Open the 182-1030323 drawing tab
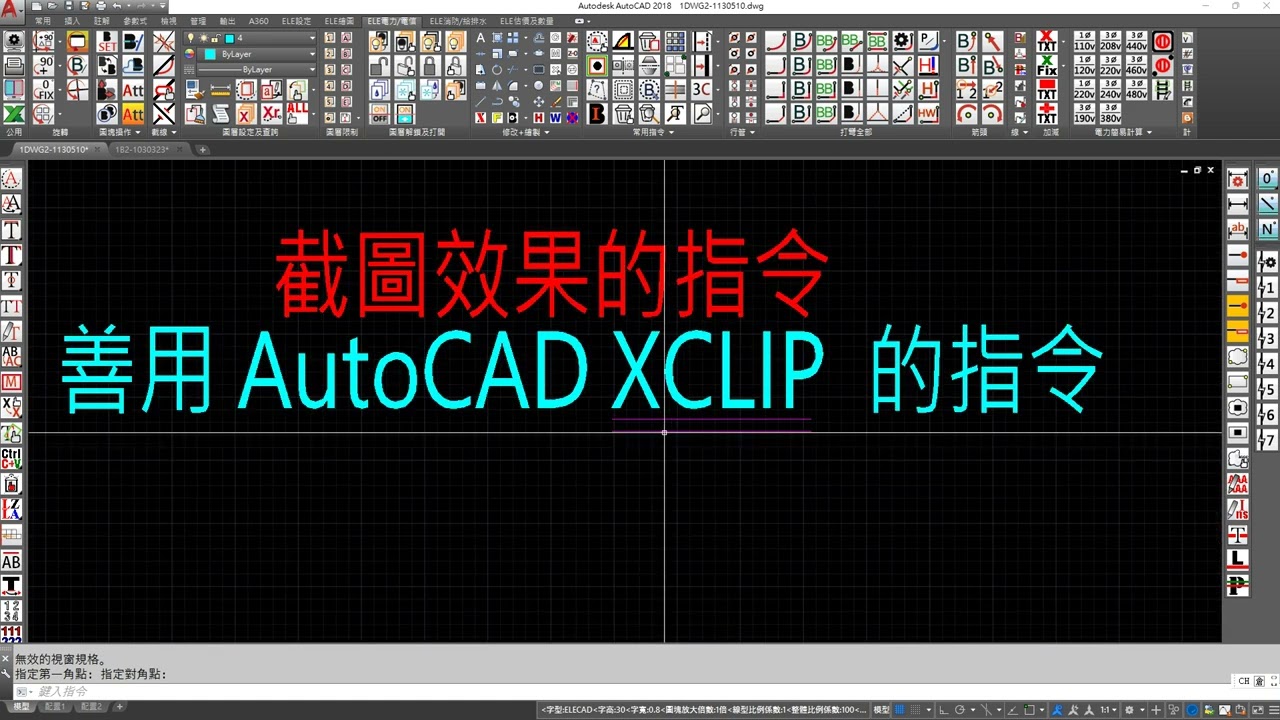The width and height of the screenshot is (1280, 720). pos(142,150)
